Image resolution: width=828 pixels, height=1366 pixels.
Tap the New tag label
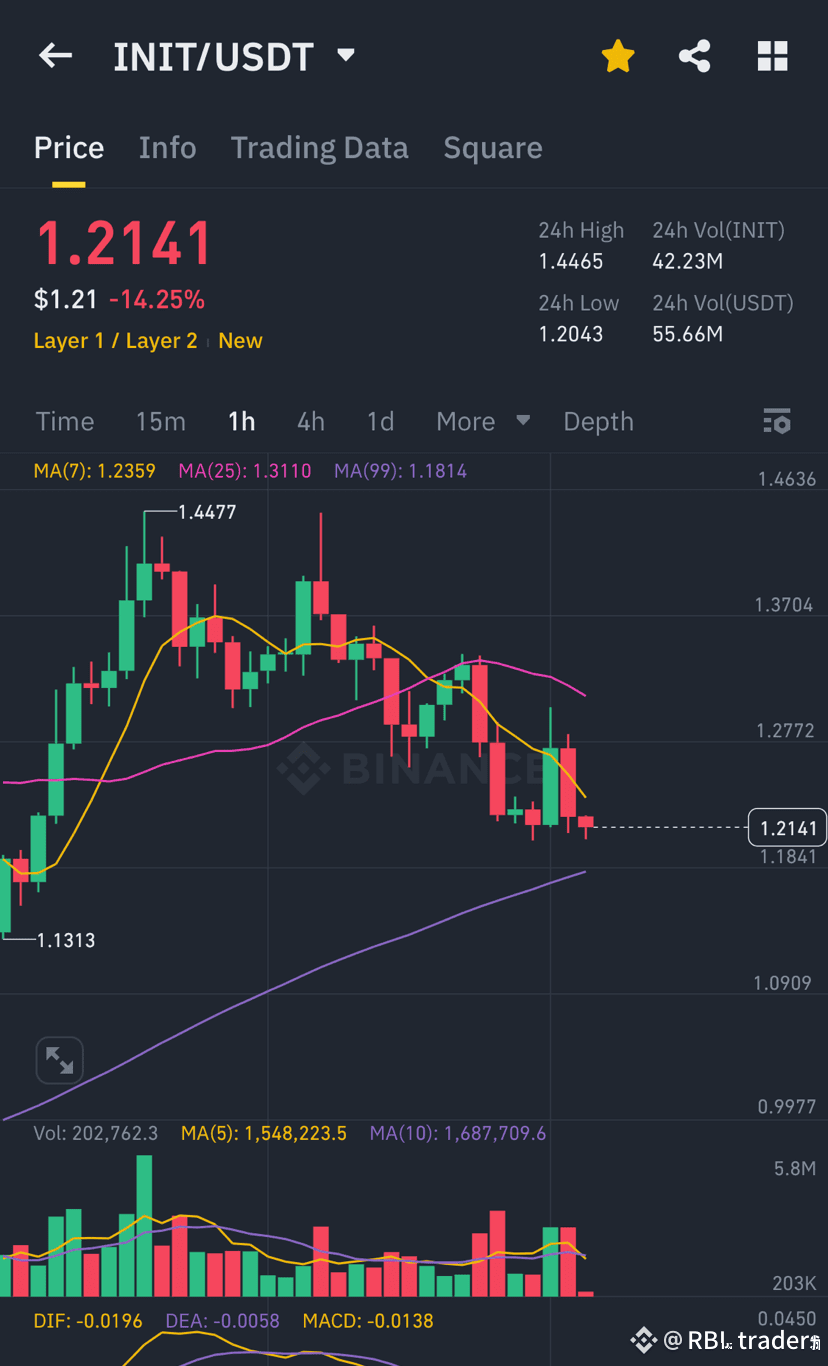pyautogui.click(x=240, y=341)
